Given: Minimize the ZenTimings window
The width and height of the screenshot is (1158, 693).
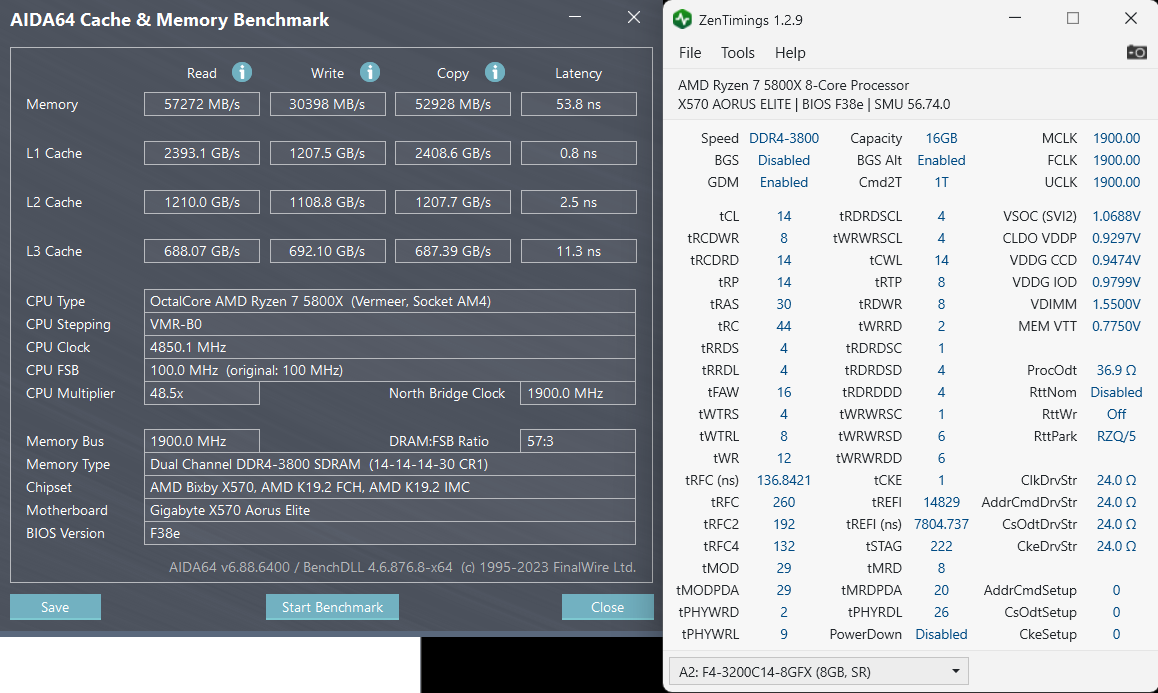Looking at the screenshot, I should click(x=1015, y=18).
